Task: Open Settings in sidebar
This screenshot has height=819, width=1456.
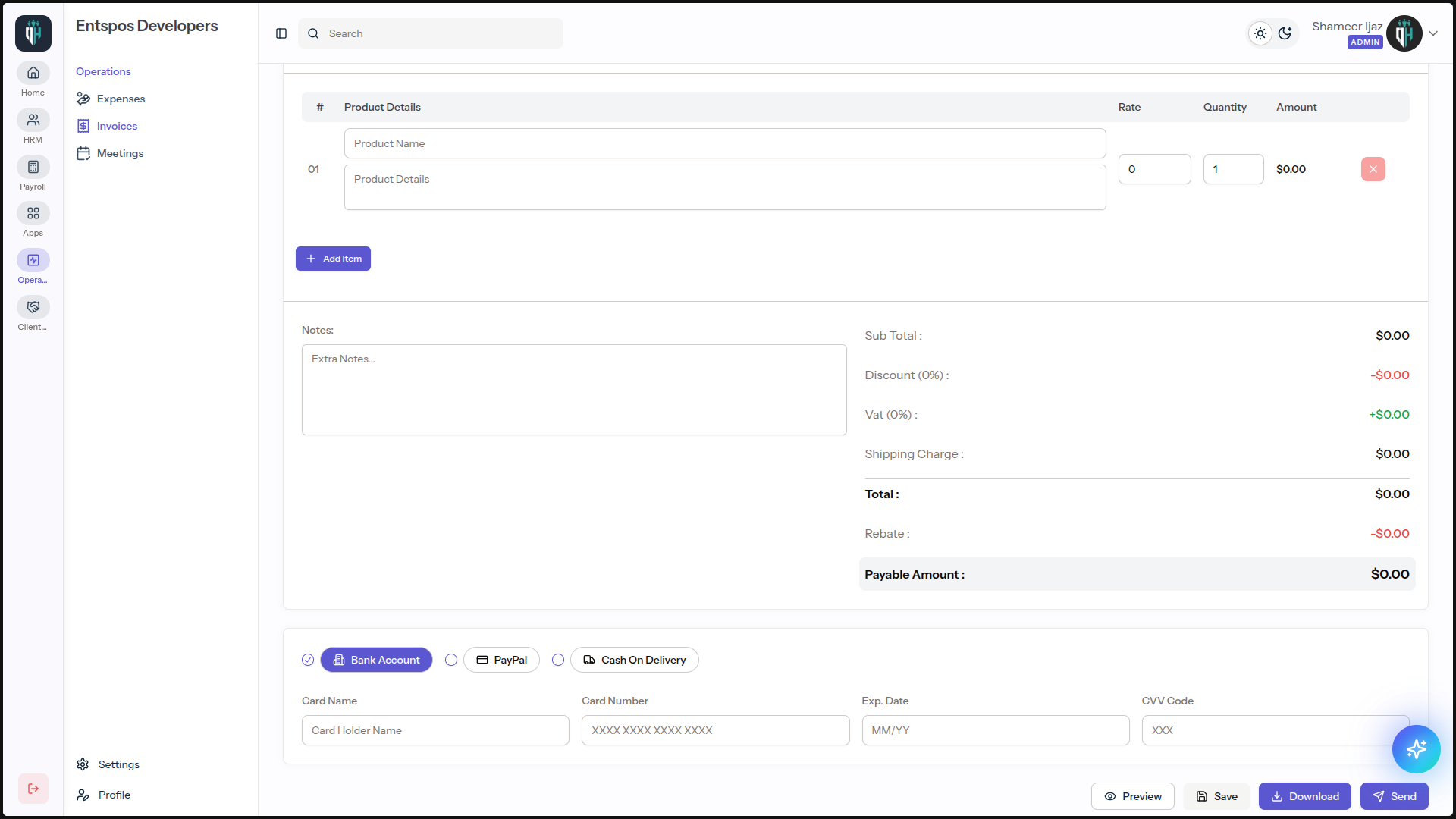Action: [108, 764]
